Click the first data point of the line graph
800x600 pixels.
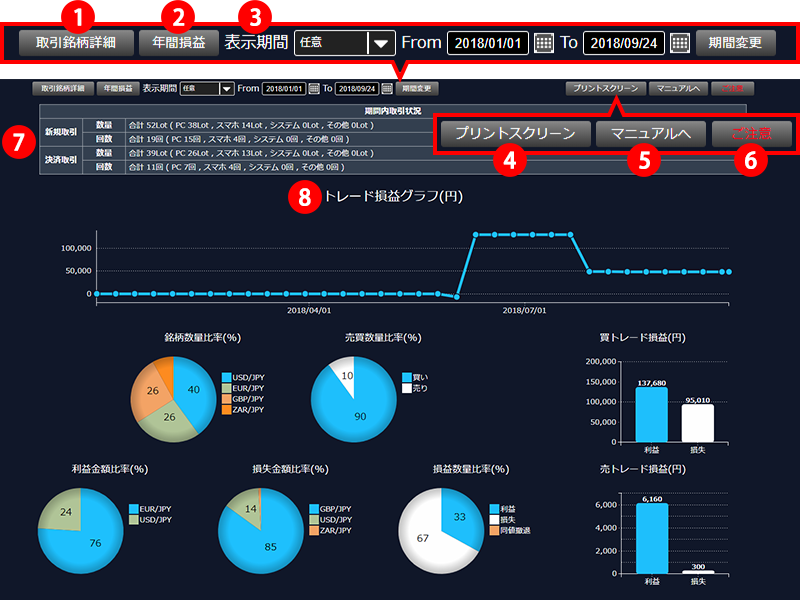click(97, 294)
